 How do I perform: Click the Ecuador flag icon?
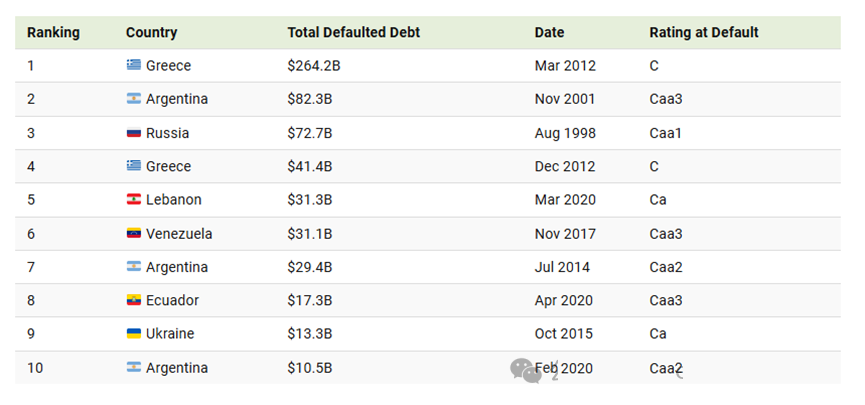click(134, 300)
